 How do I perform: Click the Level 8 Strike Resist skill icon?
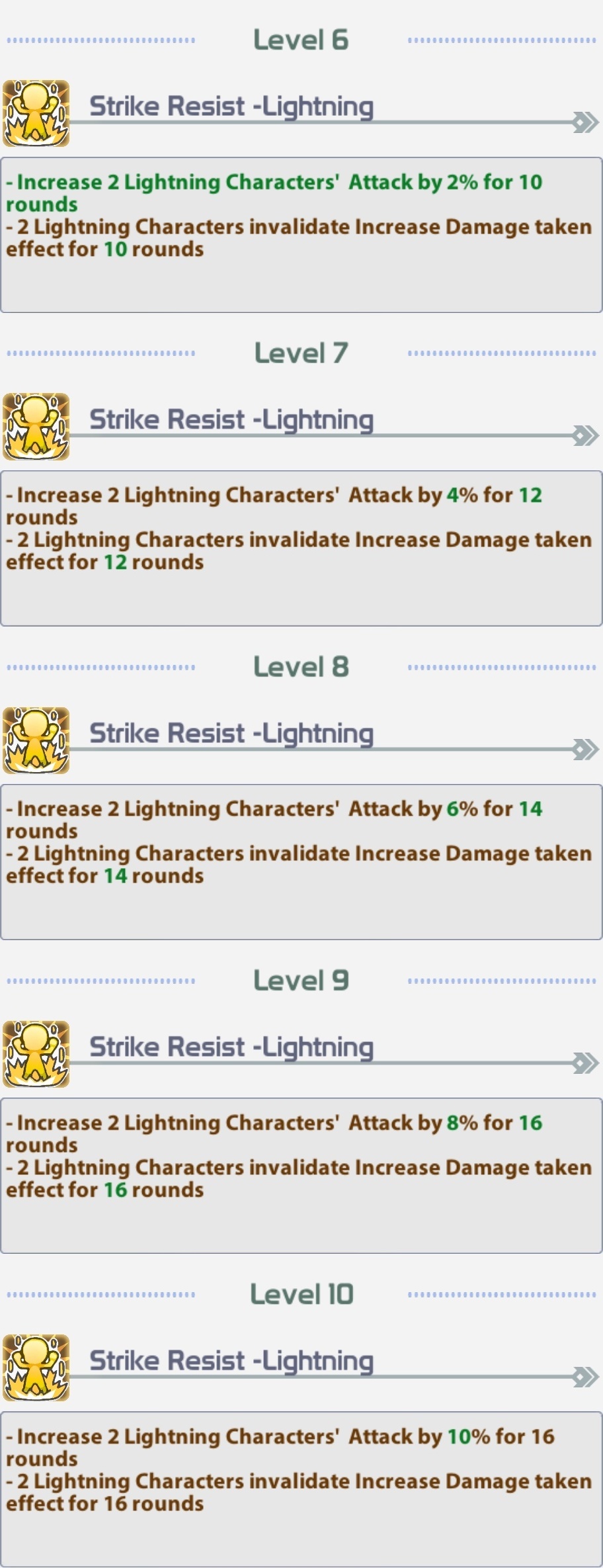pyautogui.click(x=36, y=740)
